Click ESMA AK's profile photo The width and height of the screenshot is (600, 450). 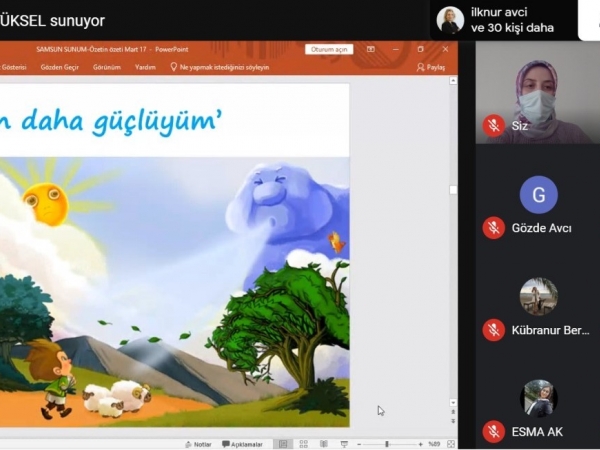538,398
